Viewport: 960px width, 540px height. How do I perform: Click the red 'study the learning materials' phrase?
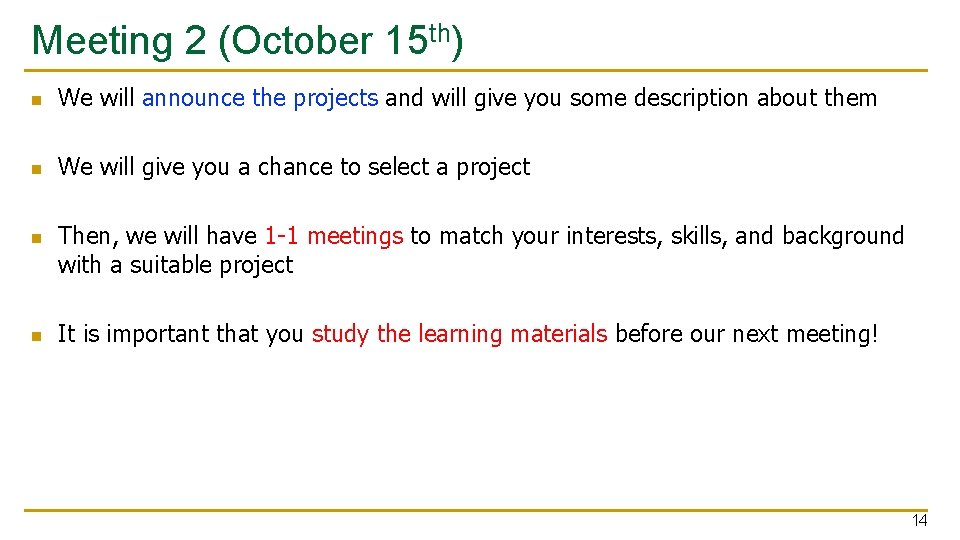coord(459,334)
